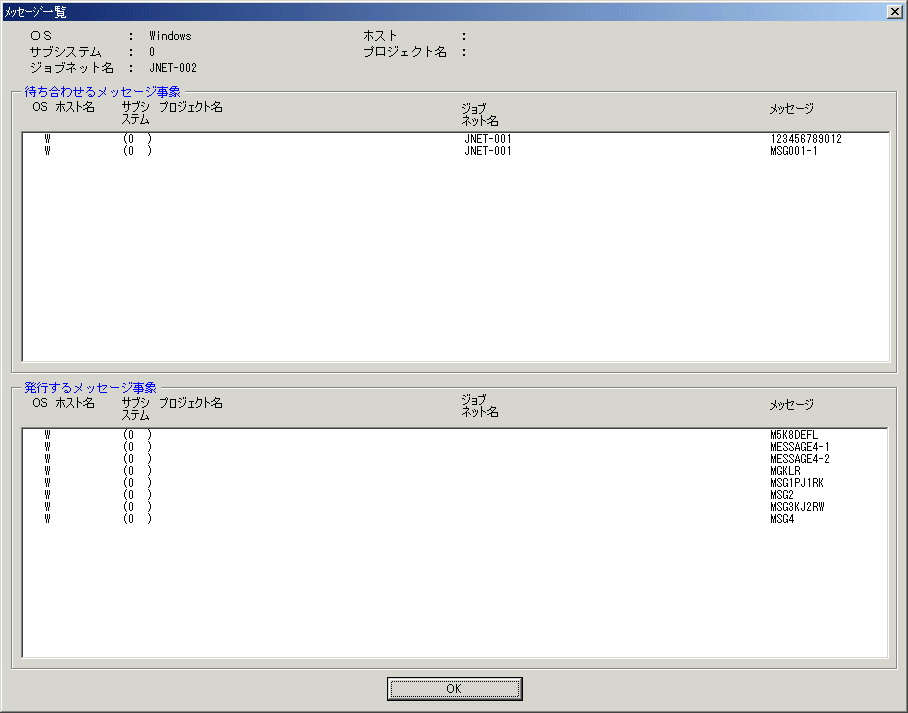Image resolution: width=908 pixels, height=713 pixels.
Task: Click the サブシステム label in header info
Action: click(65, 52)
